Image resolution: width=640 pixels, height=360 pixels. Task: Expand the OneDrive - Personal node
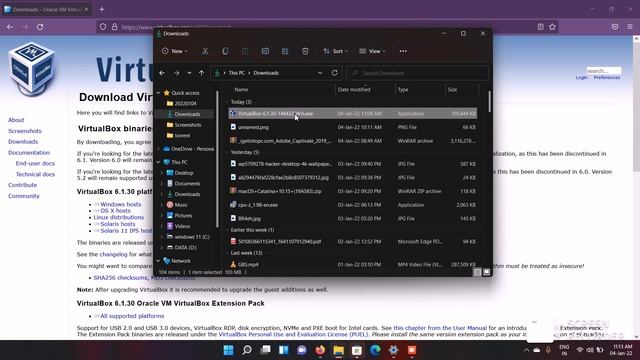pos(158,149)
